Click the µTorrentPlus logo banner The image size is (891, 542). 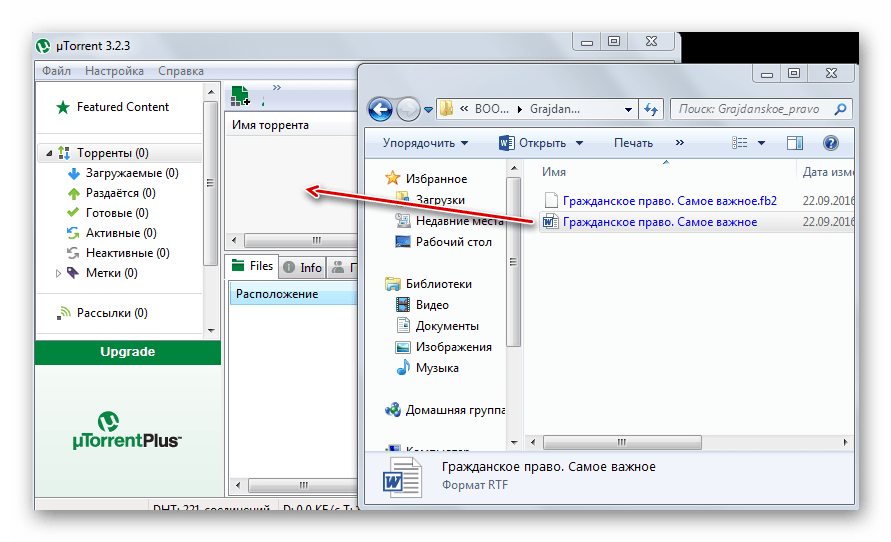tap(127, 431)
